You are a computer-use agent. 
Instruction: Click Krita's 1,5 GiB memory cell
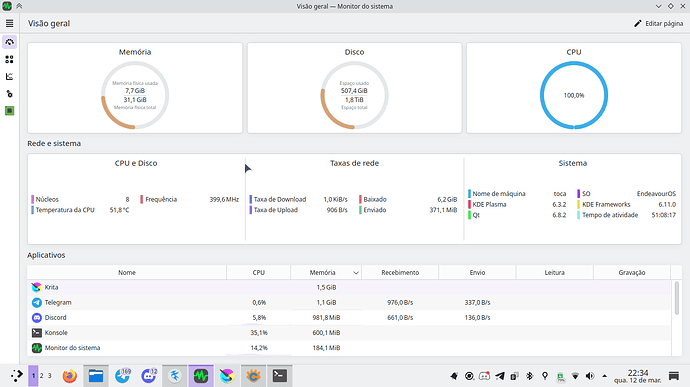click(326, 287)
